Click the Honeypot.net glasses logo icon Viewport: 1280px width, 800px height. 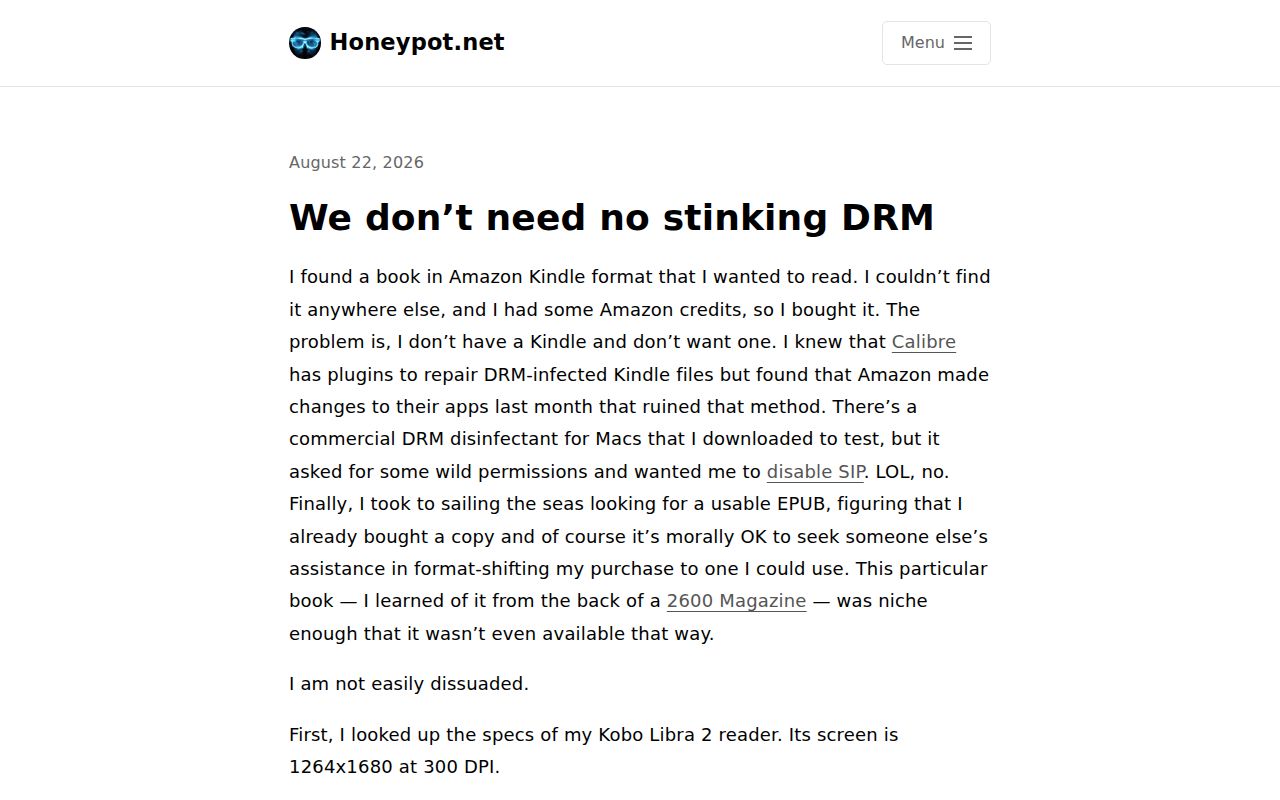point(305,43)
